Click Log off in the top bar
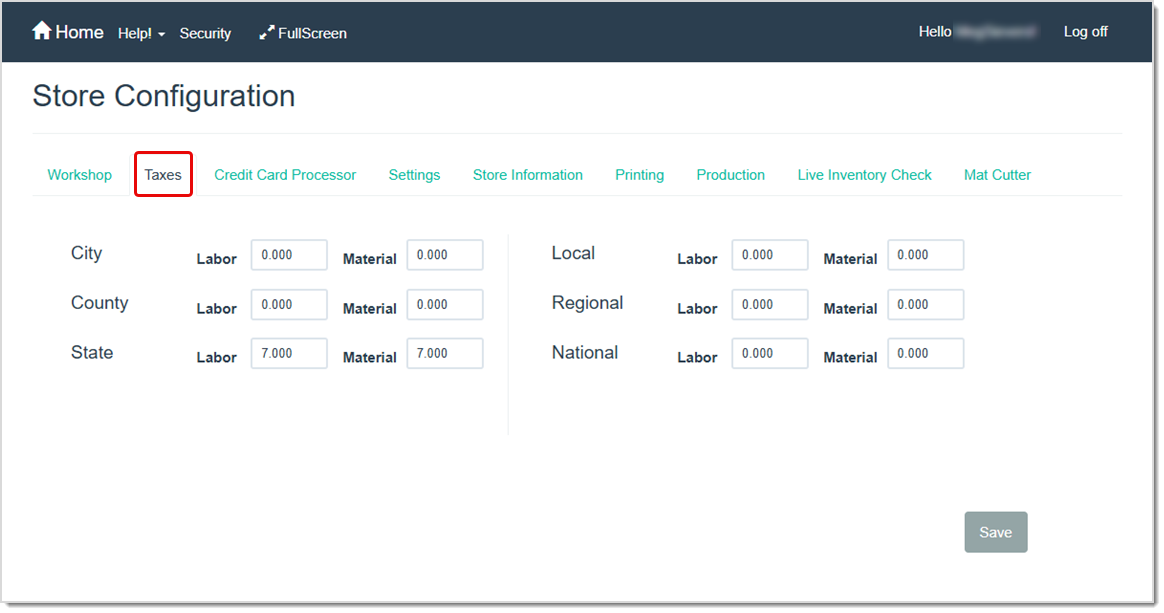The width and height of the screenshot is (1164, 613). (1085, 31)
